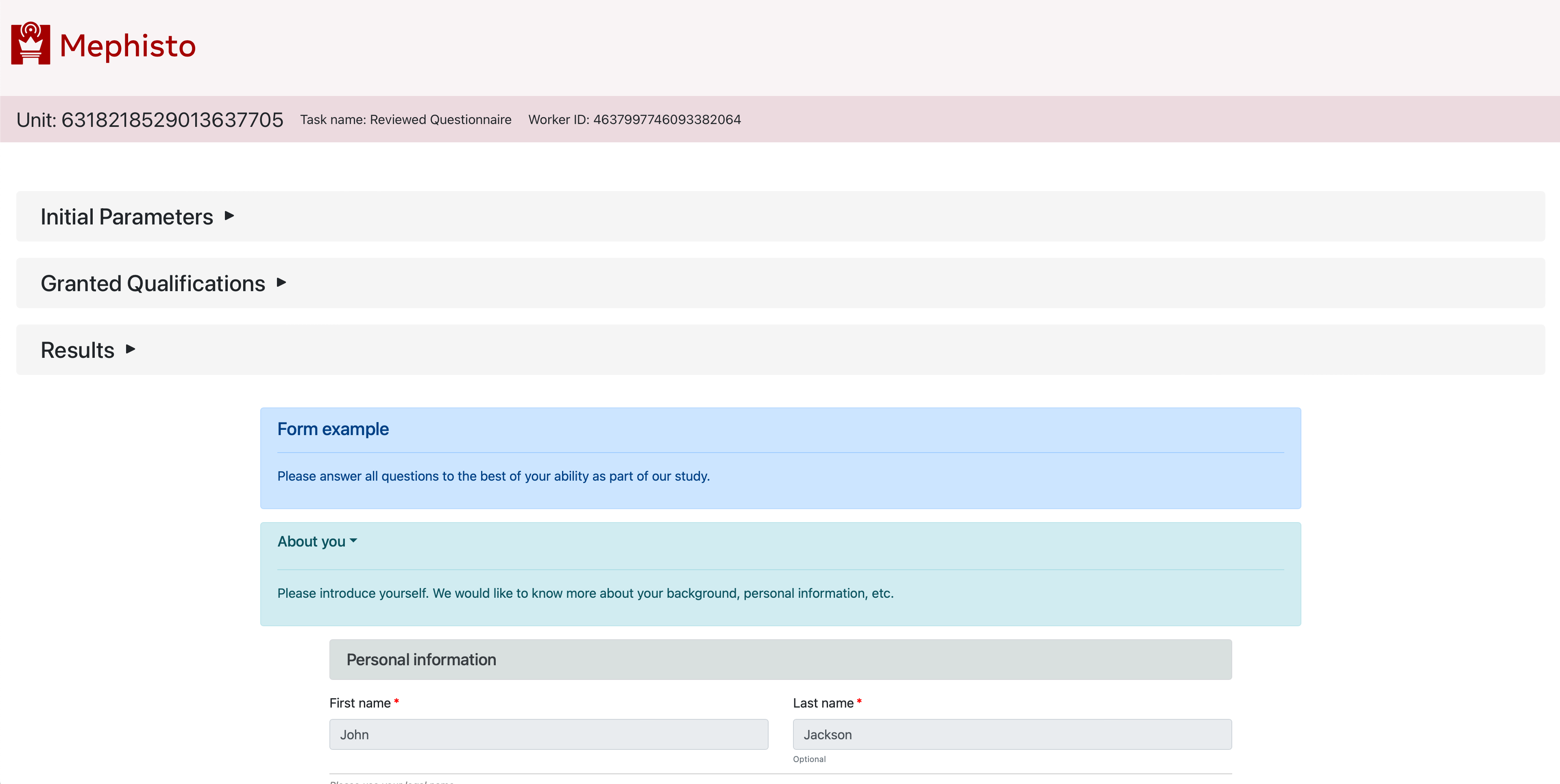
Task: Select the Unit ID 6318218529013637705 text
Action: pyautogui.click(x=172, y=120)
